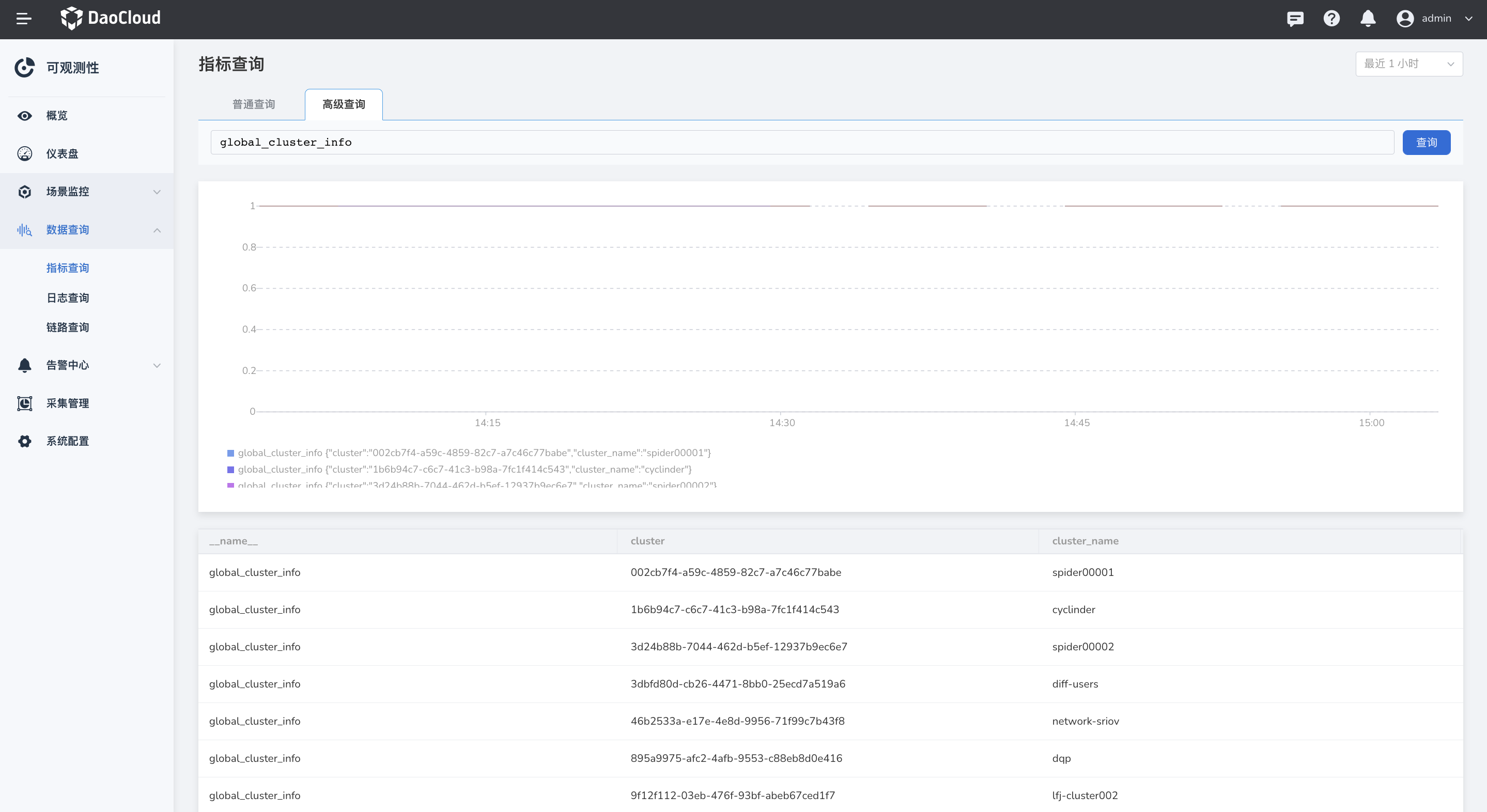Open 指标查询 submenu item
This screenshot has width=1487, height=812.
pyautogui.click(x=68, y=268)
